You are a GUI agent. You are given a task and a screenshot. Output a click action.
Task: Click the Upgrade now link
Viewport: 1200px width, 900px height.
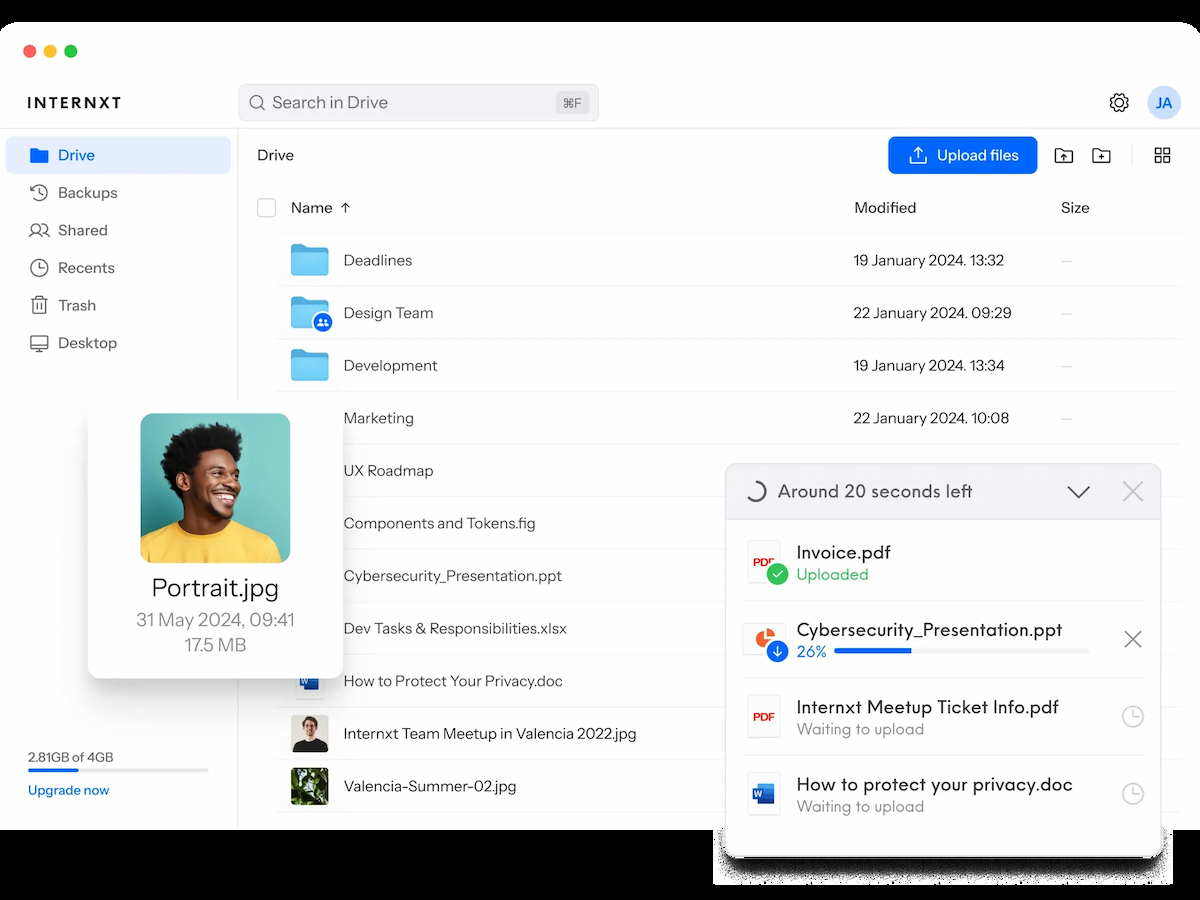coord(69,790)
